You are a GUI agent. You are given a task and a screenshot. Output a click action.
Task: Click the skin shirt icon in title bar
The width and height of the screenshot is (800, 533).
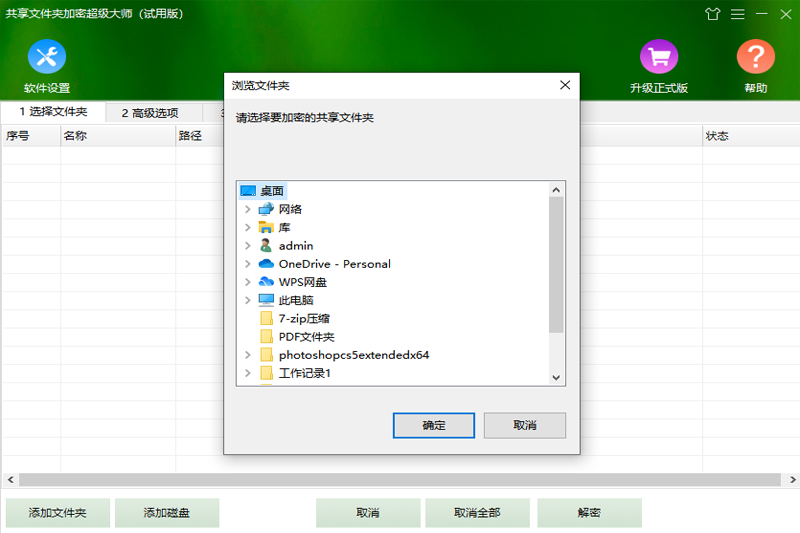pos(713,14)
